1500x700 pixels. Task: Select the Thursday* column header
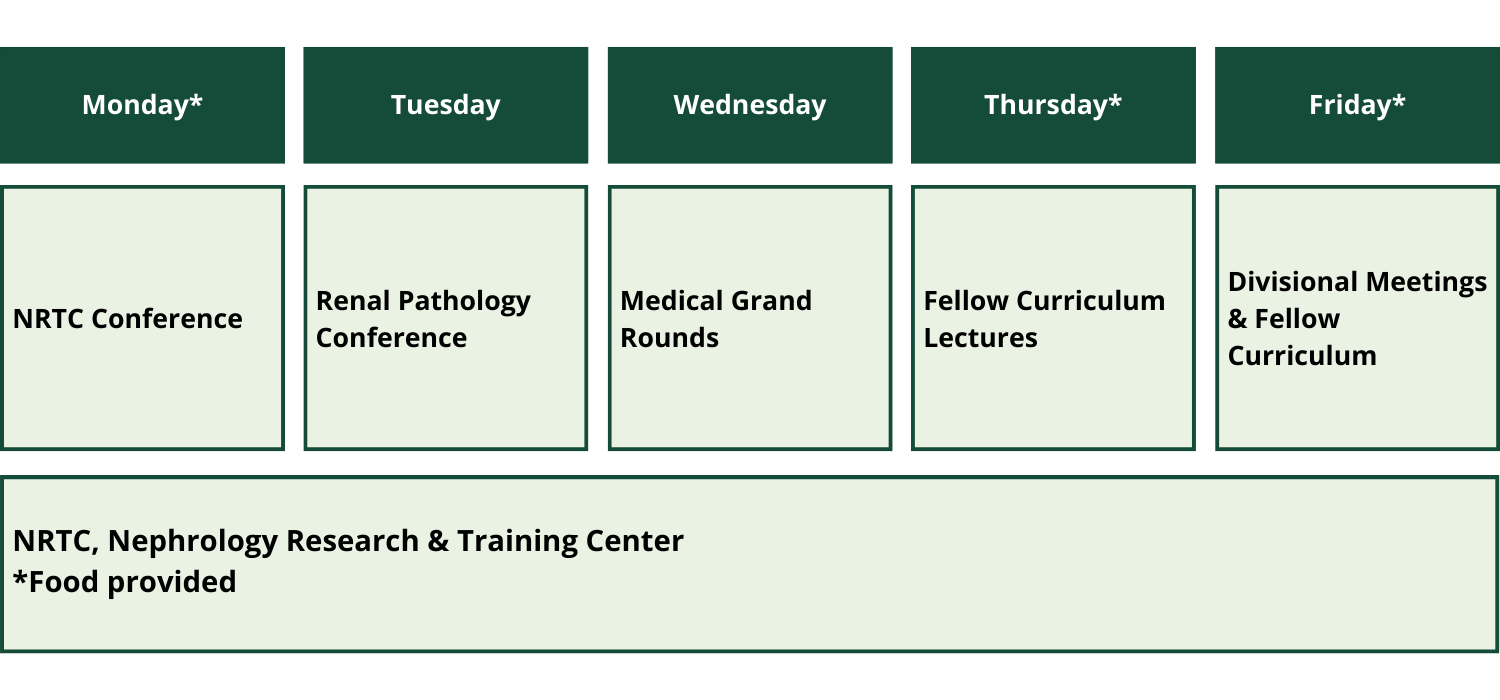[1053, 105]
